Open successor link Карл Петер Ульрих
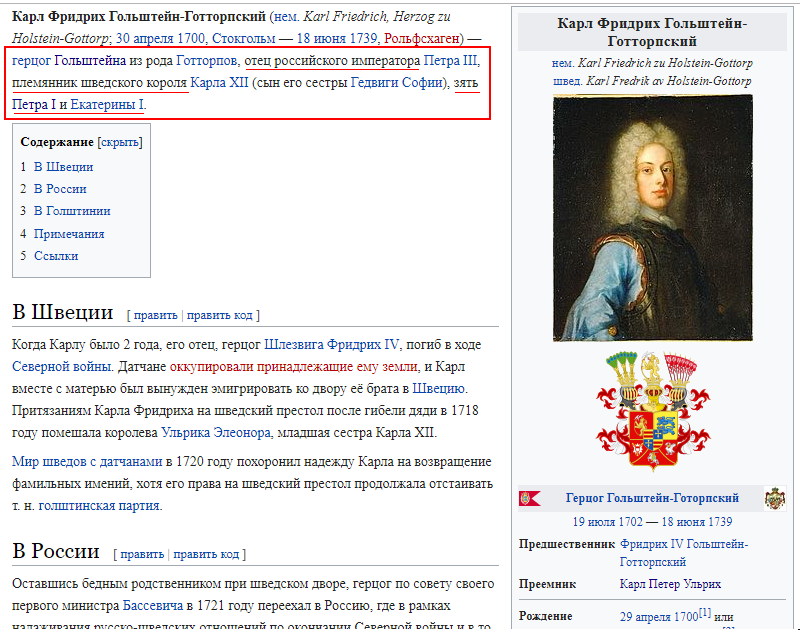Image resolution: width=800 pixels, height=632 pixels. [670, 584]
